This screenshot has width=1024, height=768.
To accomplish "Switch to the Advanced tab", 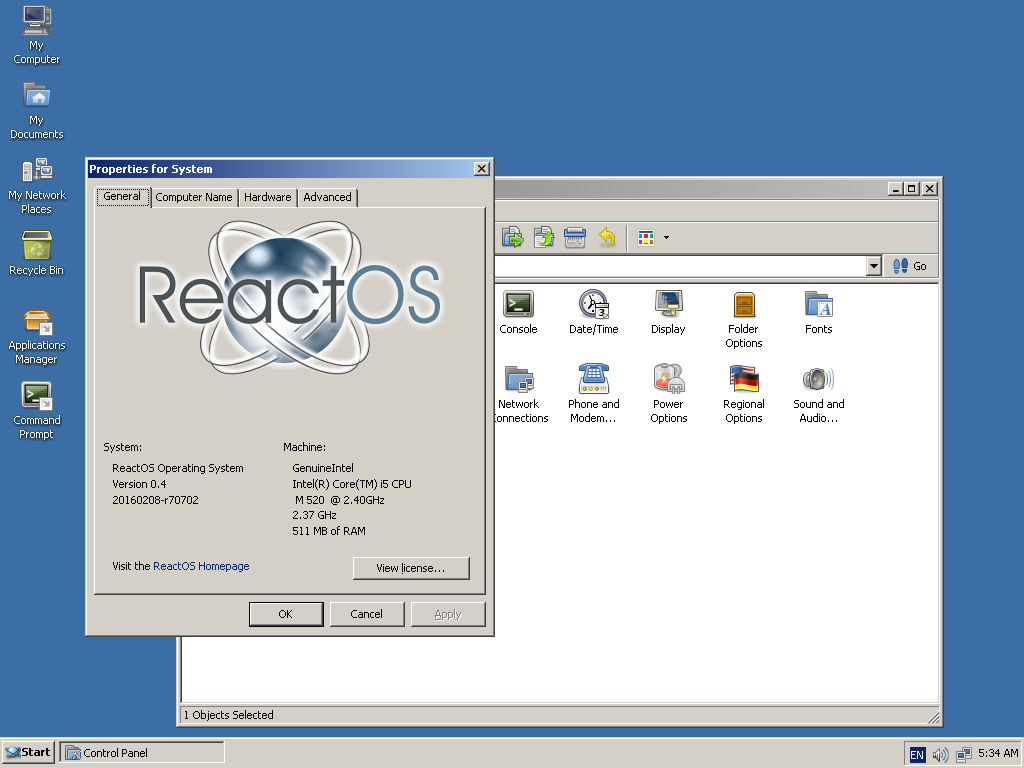I will click(327, 197).
